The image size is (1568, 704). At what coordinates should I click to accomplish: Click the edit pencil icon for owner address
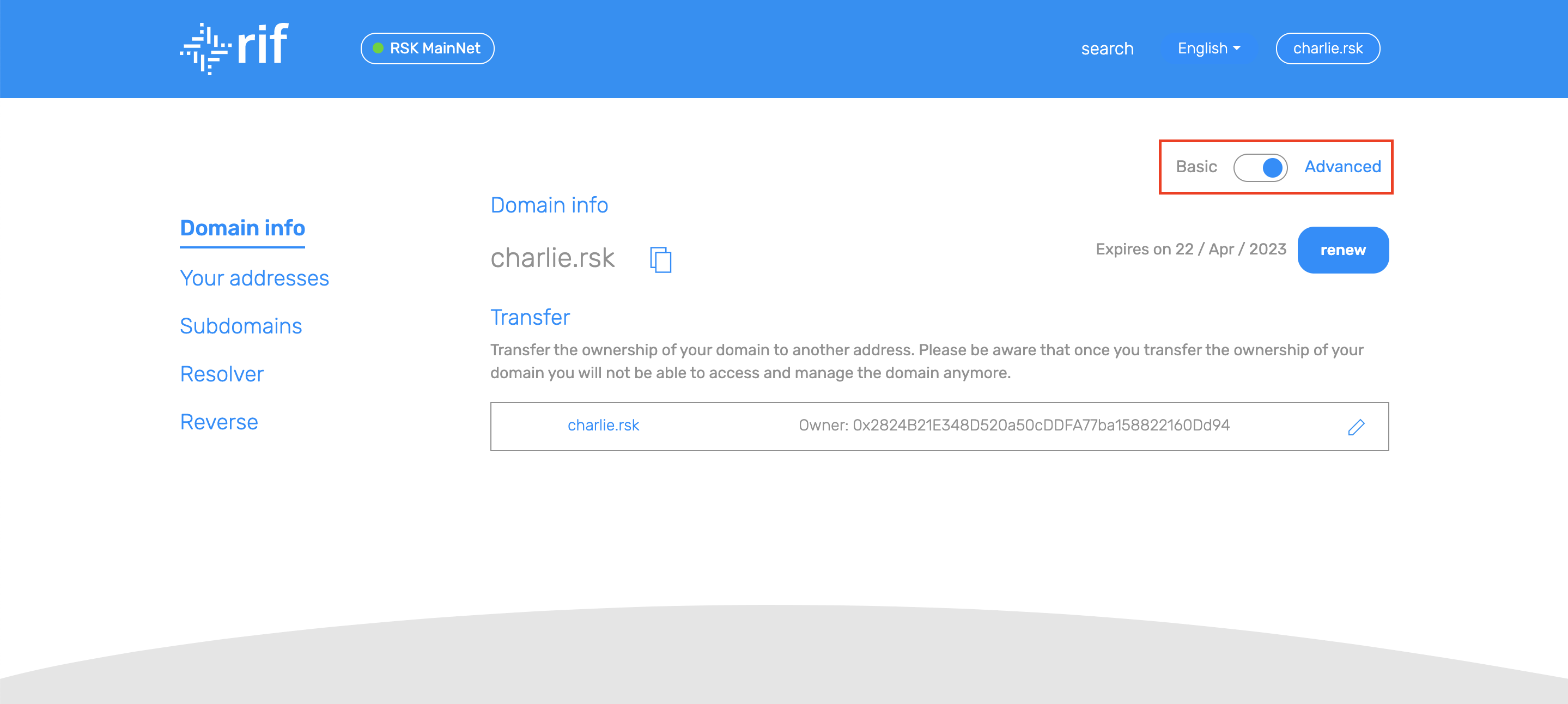click(1356, 426)
